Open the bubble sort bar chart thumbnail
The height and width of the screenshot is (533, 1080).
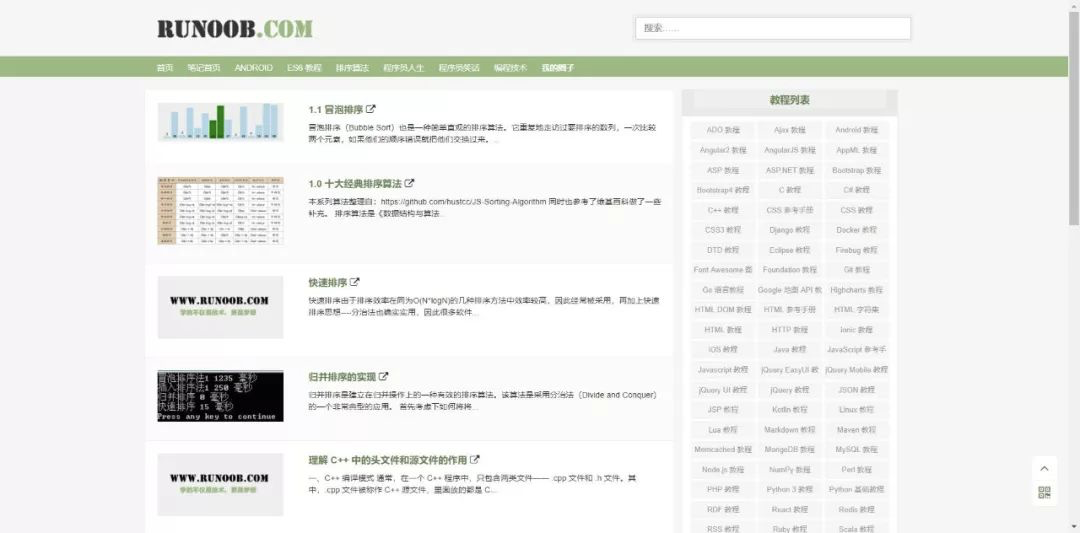point(220,122)
